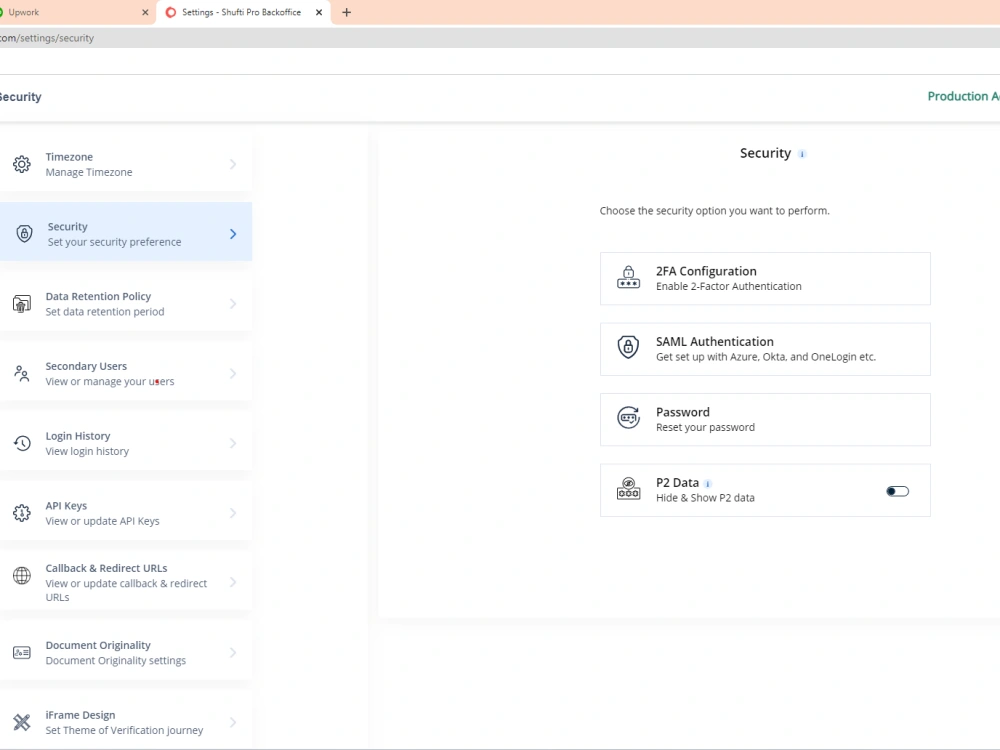1000x750 pixels.
Task: Expand the API Keys chevron
Action: pyautogui.click(x=233, y=513)
